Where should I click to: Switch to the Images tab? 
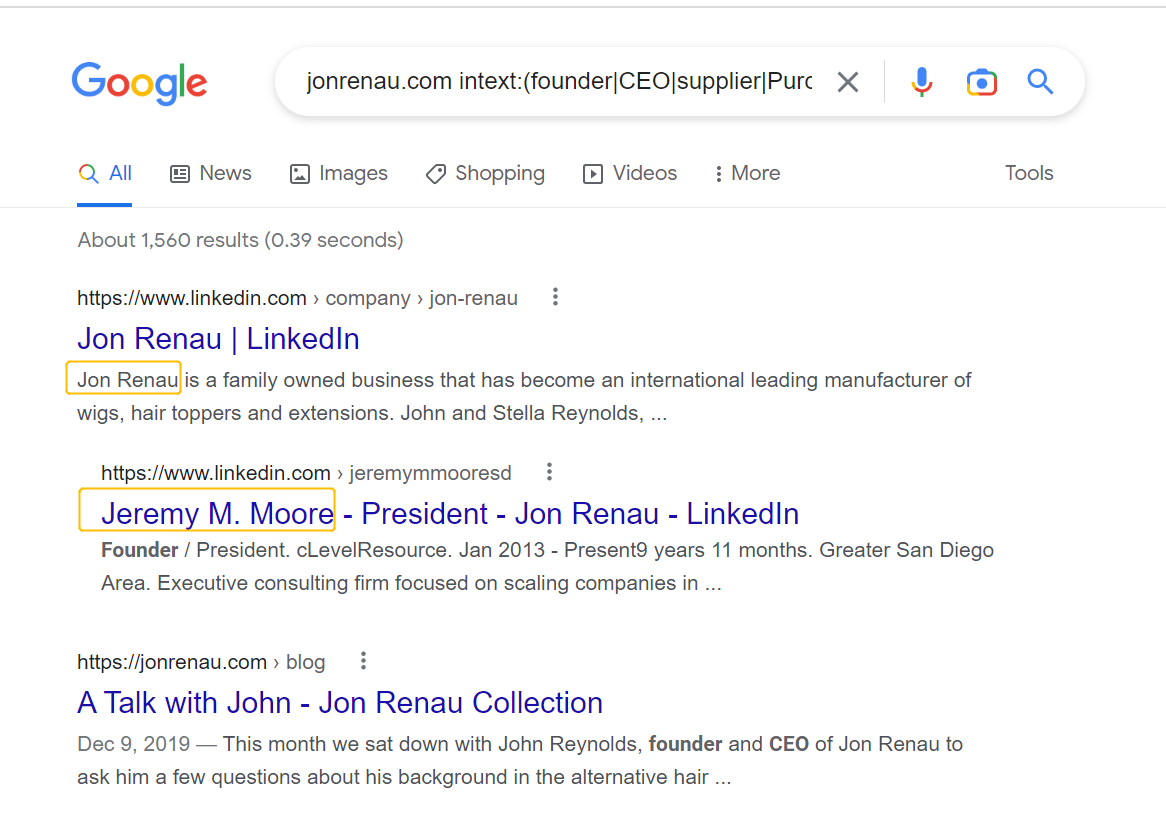pyautogui.click(x=338, y=173)
